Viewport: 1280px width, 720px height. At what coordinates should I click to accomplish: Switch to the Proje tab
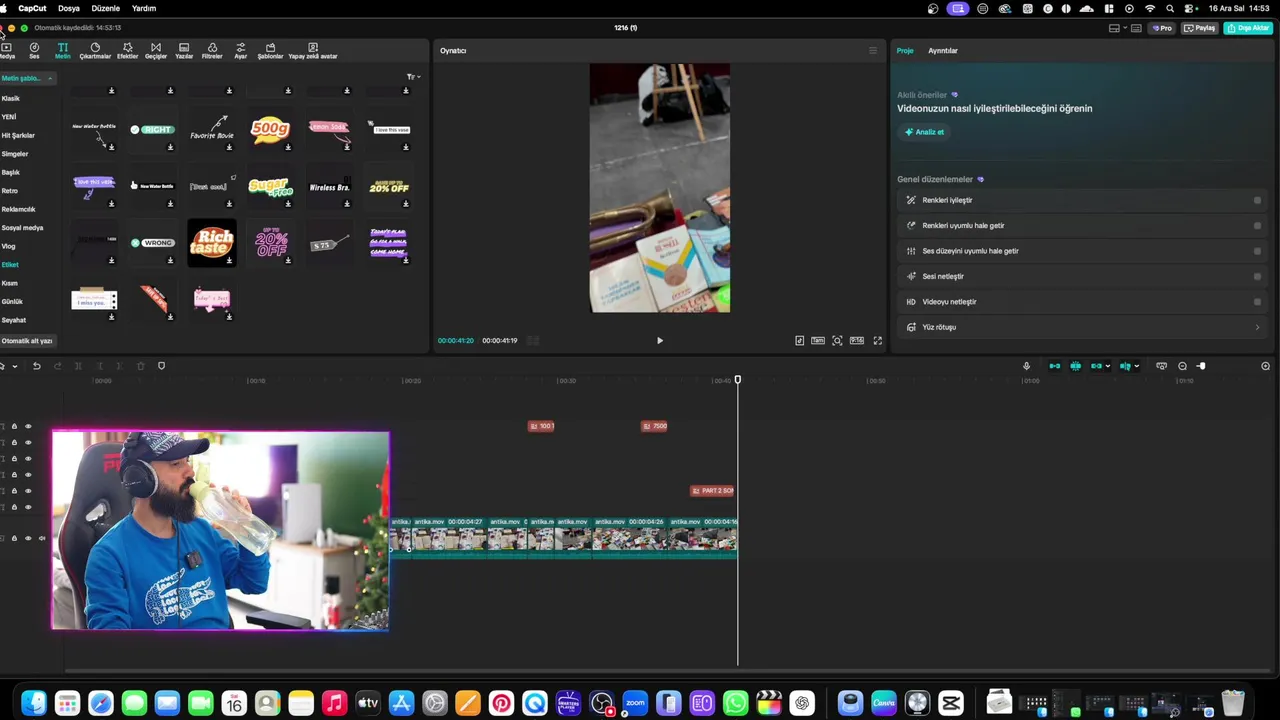point(904,51)
